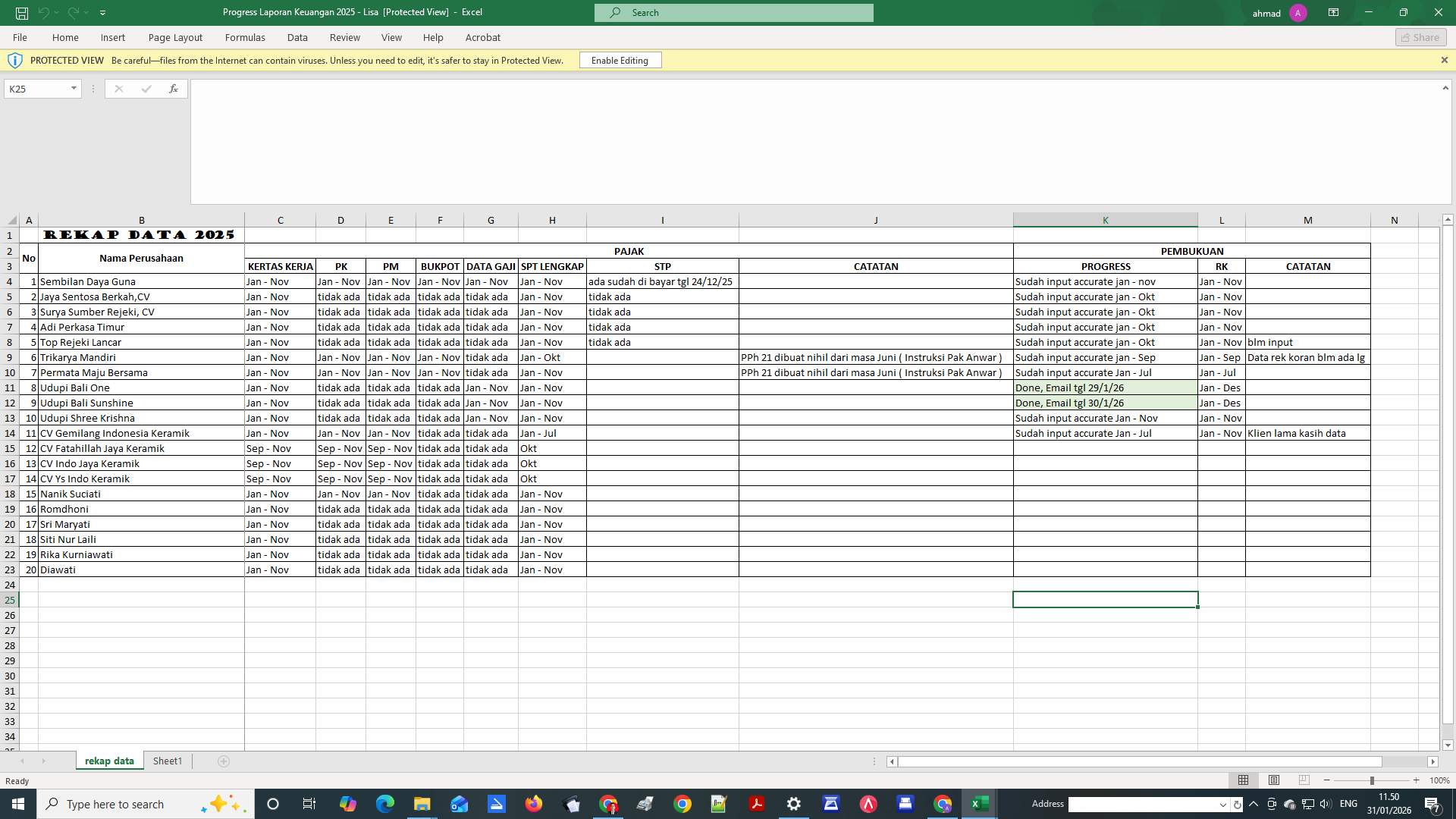Click the Enable Editing button
Image resolution: width=1456 pixels, height=819 pixels.
620,60
